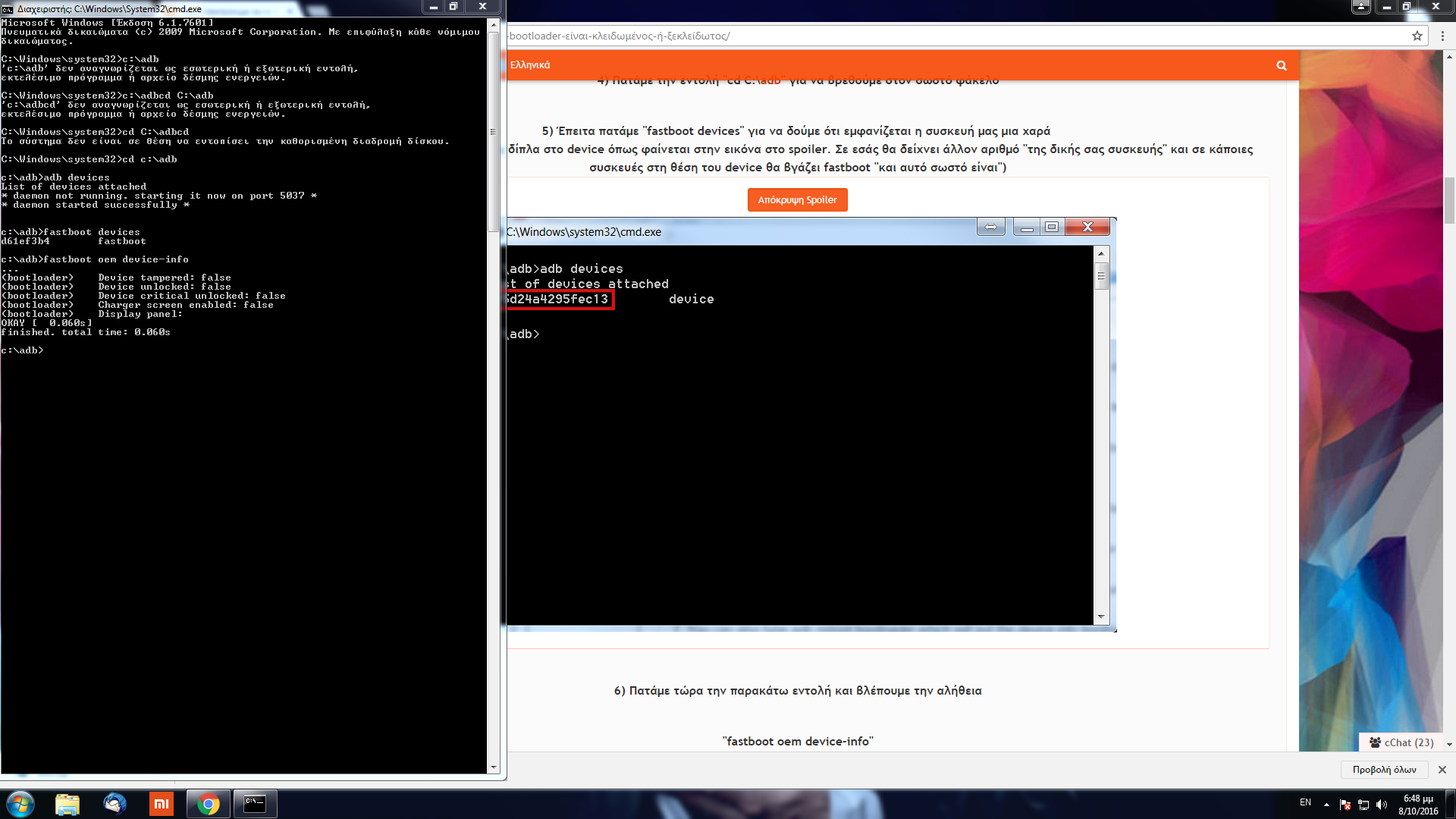1456x819 pixels.
Task: Click the volume speaker tray icon
Action: pos(1381,805)
